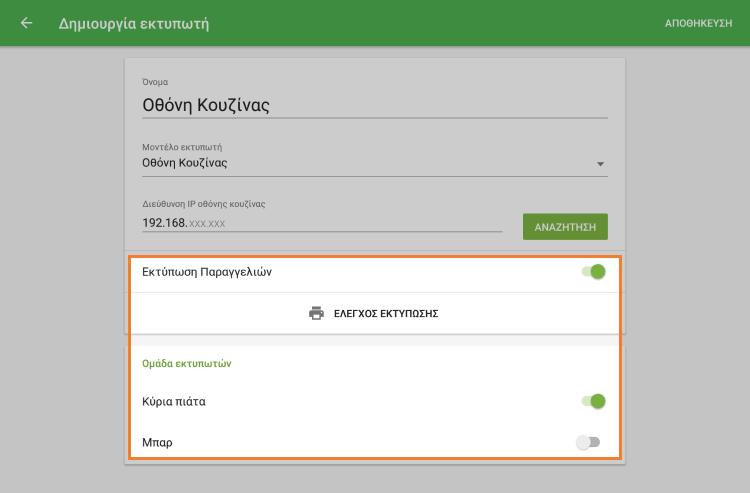Click the Διεύθυνση IP οθόνης κουζίνας caption
The image size is (750, 493).
coord(203,204)
